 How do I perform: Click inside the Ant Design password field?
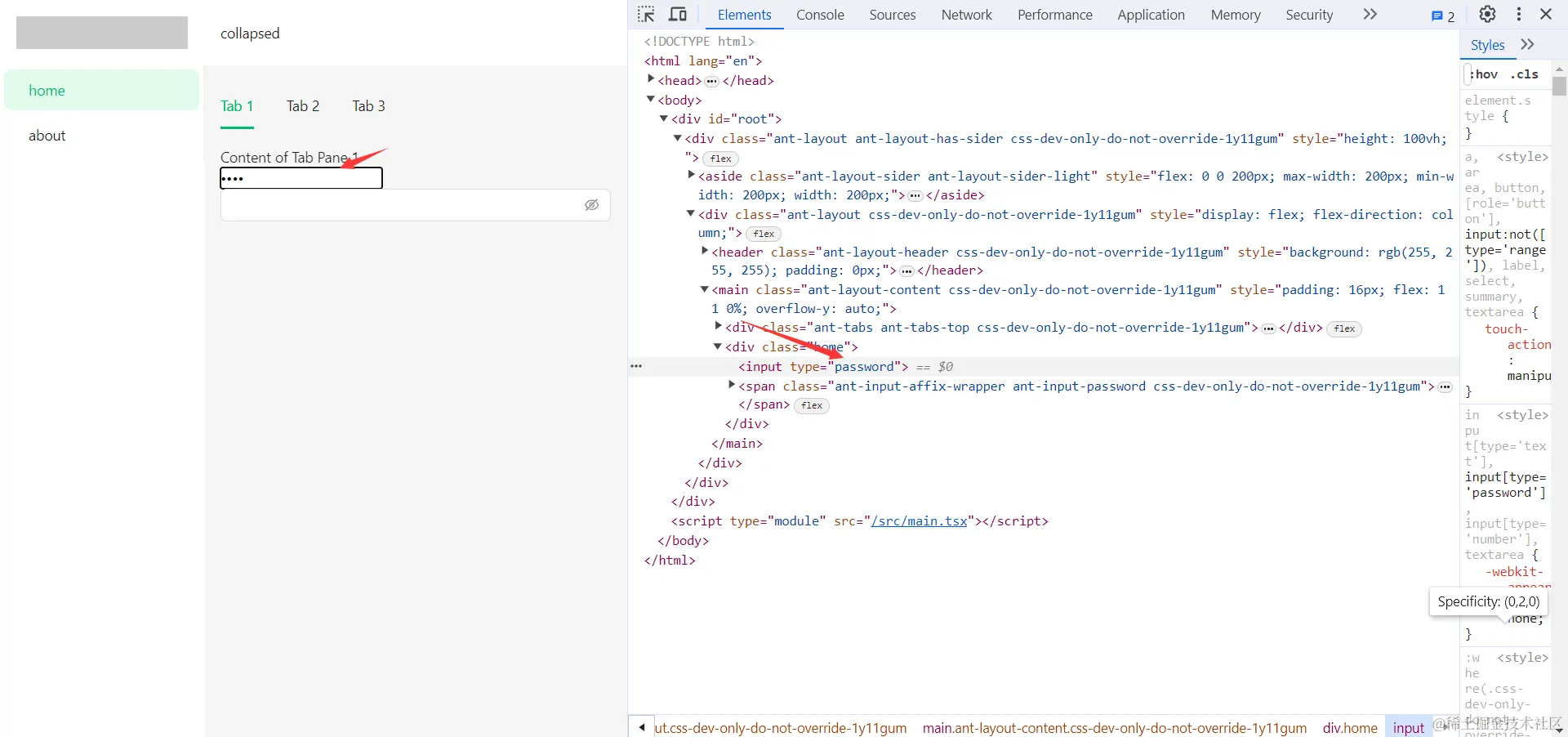[416, 205]
